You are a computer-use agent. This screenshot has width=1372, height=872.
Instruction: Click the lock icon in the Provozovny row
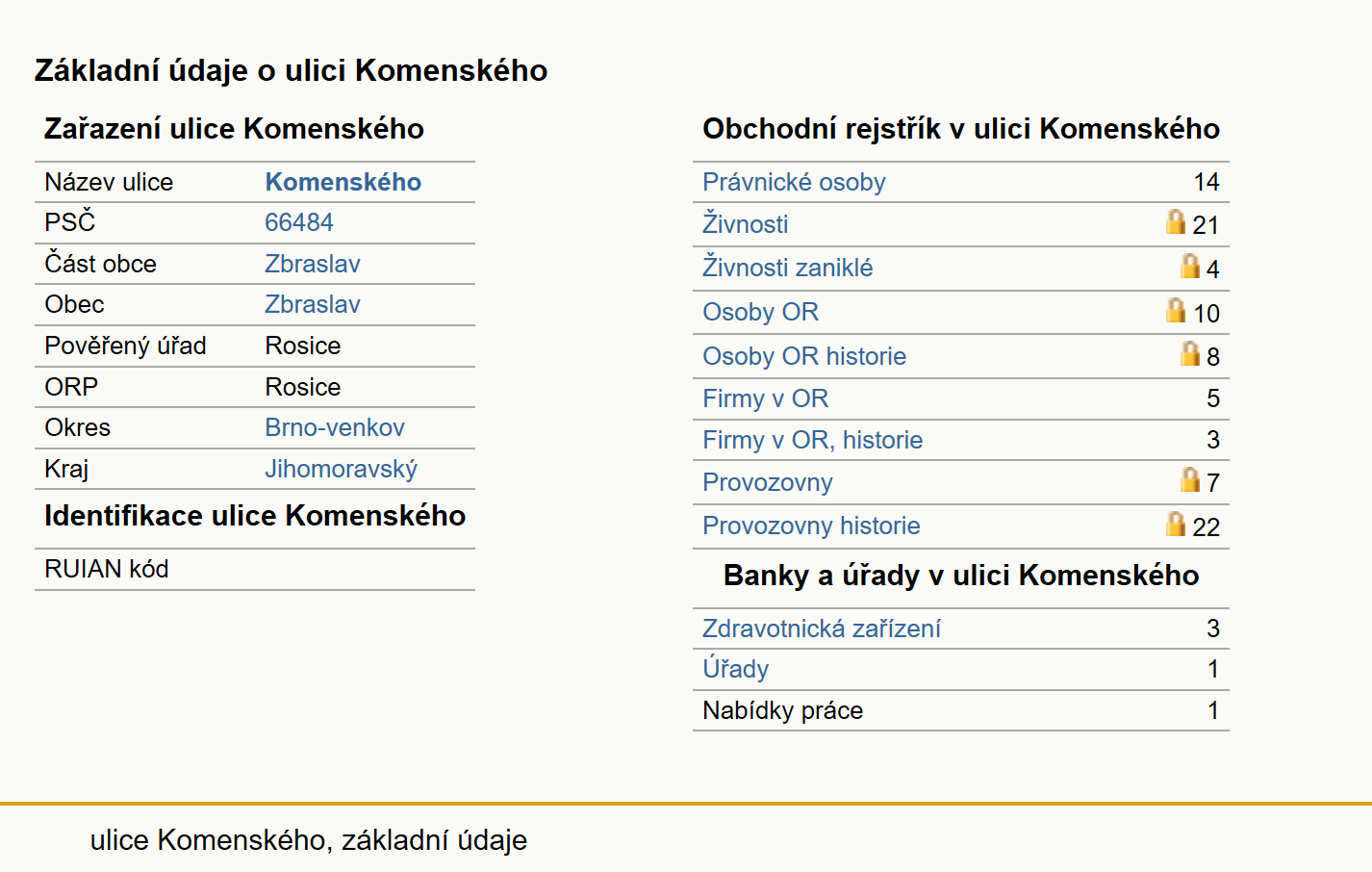pos(1190,480)
